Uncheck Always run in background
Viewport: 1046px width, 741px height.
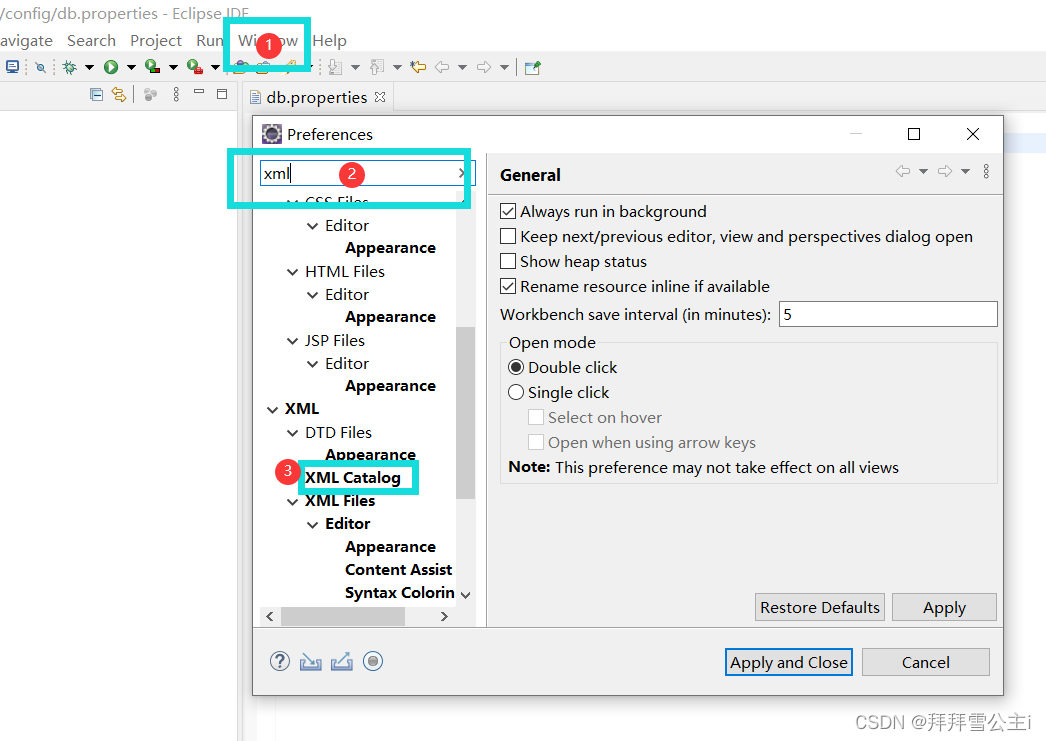click(508, 211)
